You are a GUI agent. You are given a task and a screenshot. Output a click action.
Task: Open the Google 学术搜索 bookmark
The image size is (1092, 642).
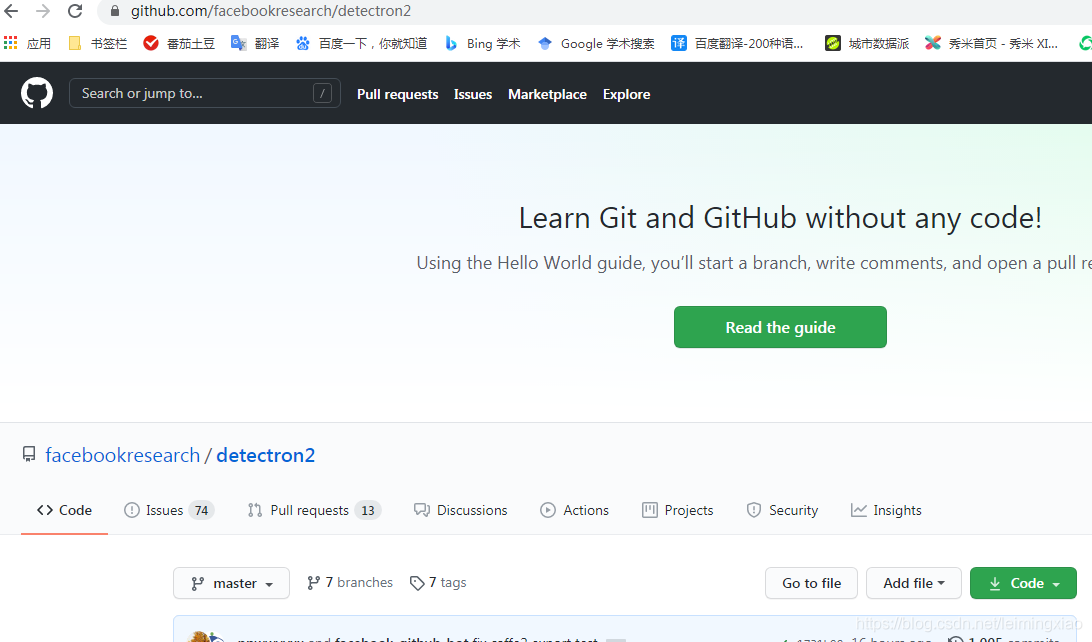click(596, 43)
